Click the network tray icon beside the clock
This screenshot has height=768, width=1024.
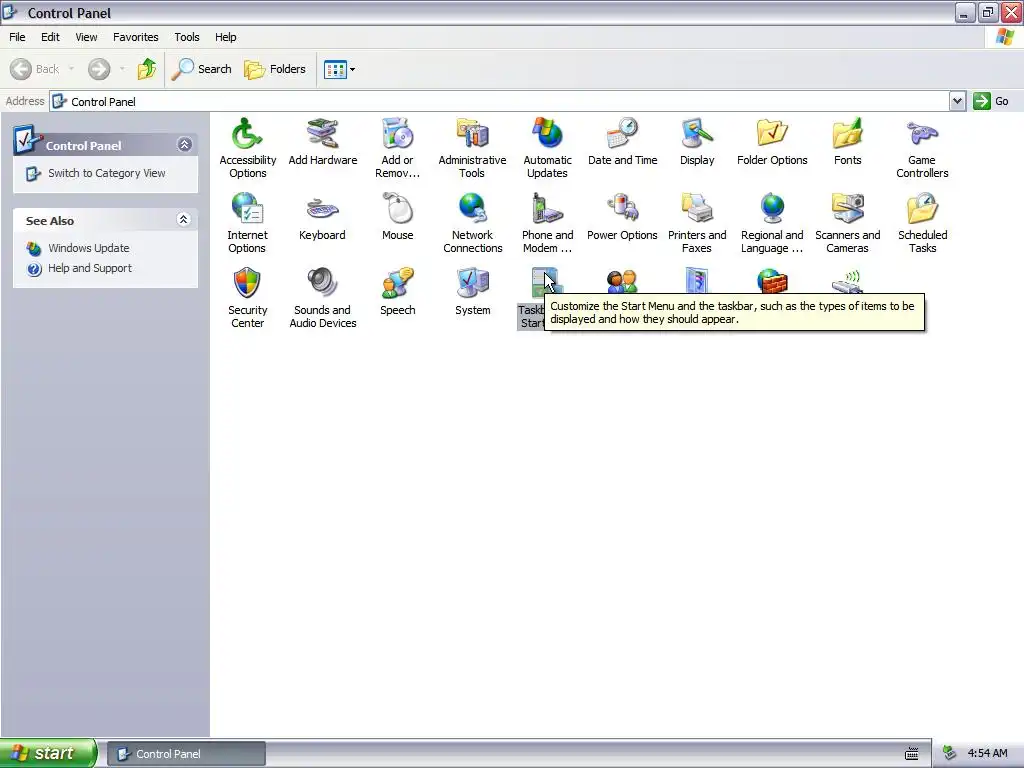[950, 754]
